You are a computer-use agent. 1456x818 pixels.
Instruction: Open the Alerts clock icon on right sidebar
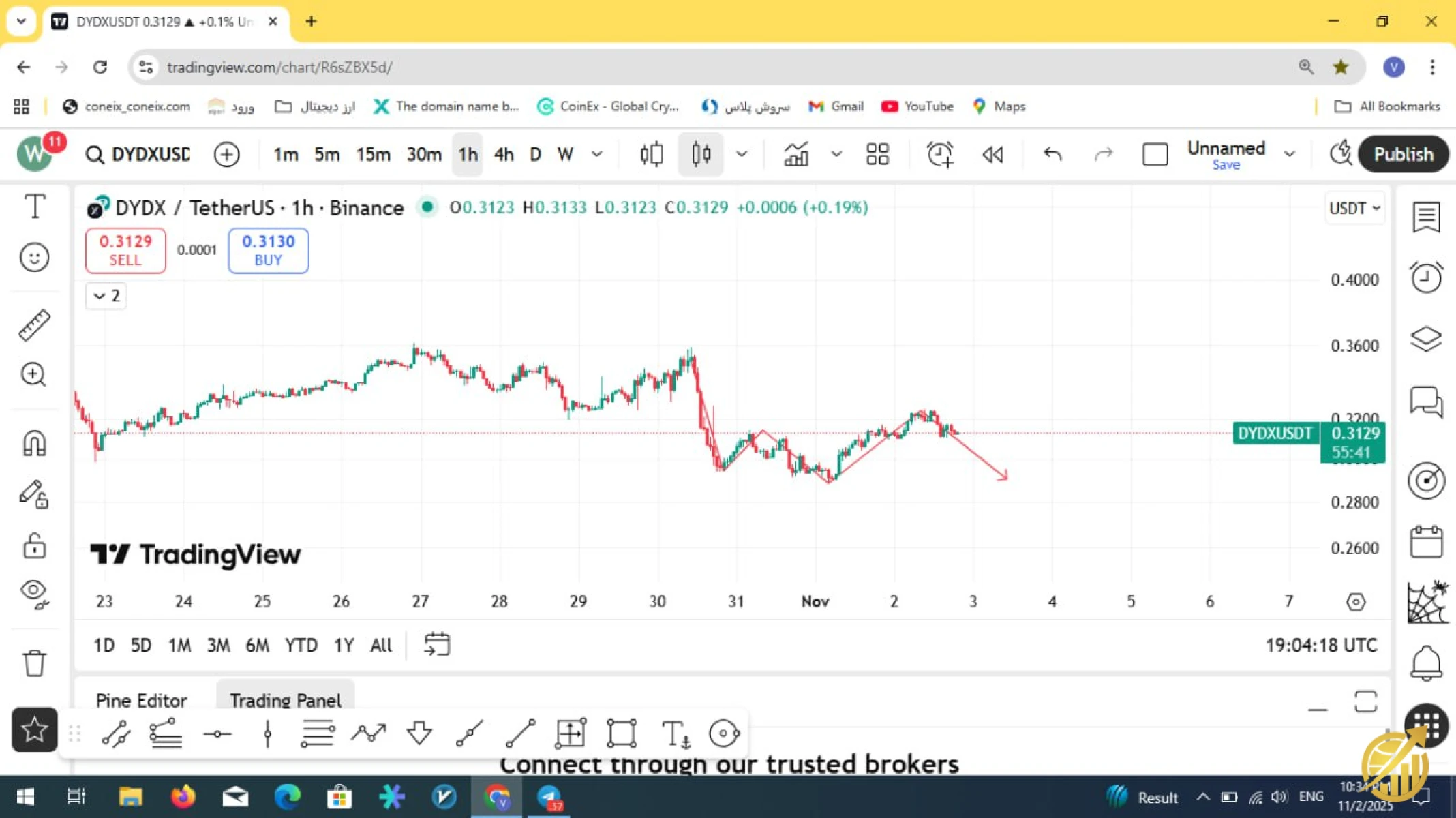(1426, 277)
